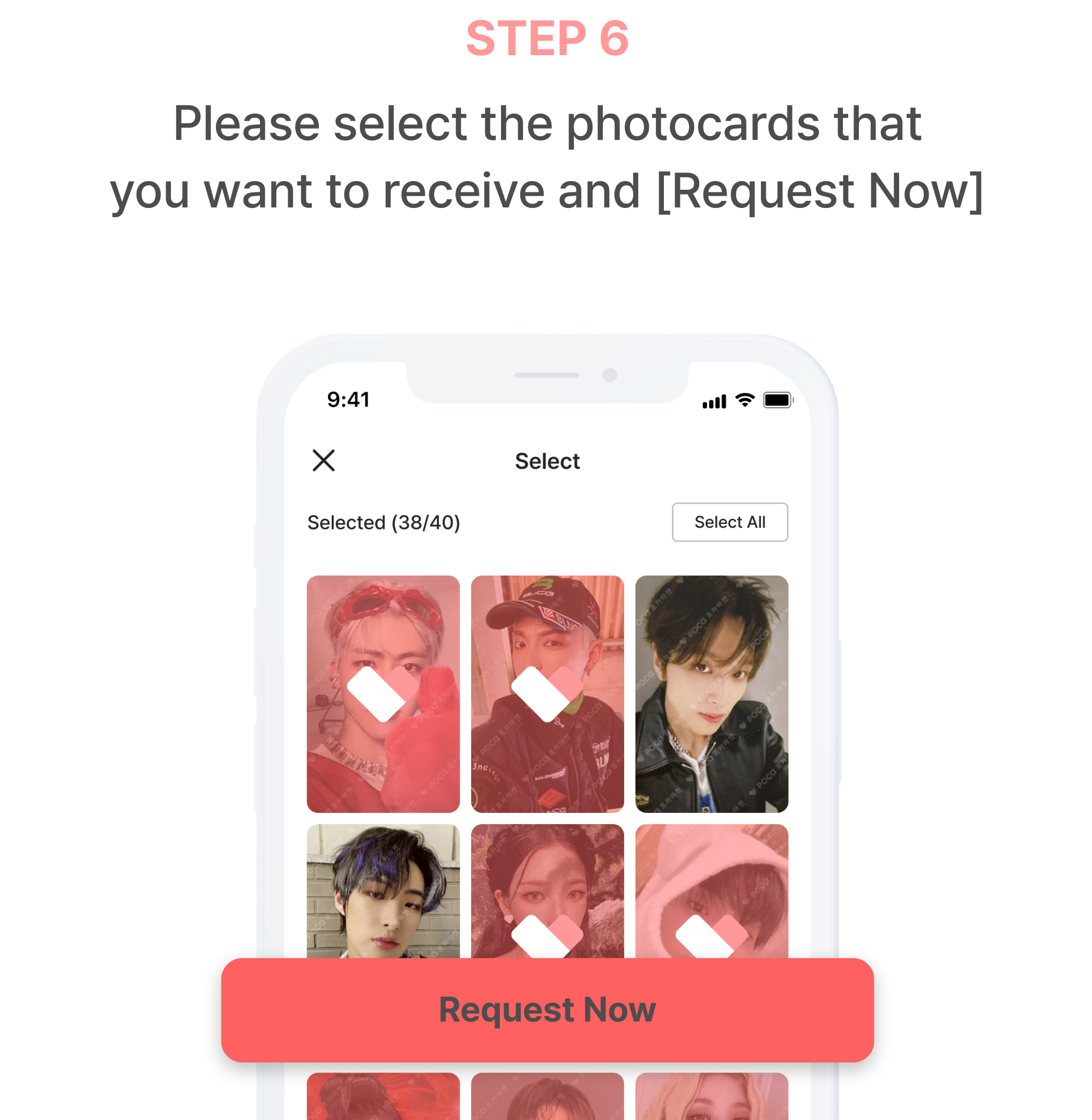The image size is (1092, 1120).
Task: Select the second photocard with red overlay
Action: coord(547,694)
